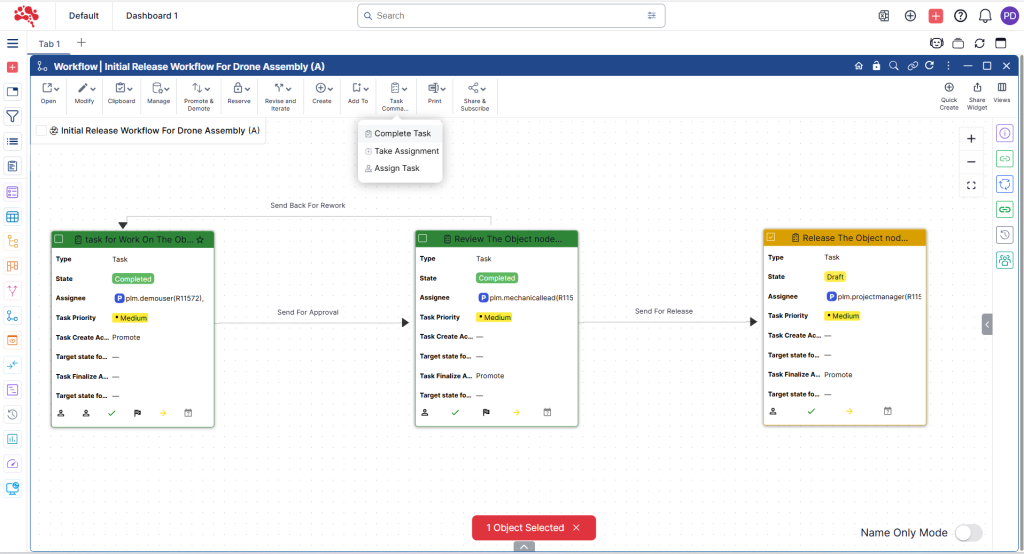Select Complete Task from the menu
This screenshot has width=1024, height=554.
pos(402,133)
